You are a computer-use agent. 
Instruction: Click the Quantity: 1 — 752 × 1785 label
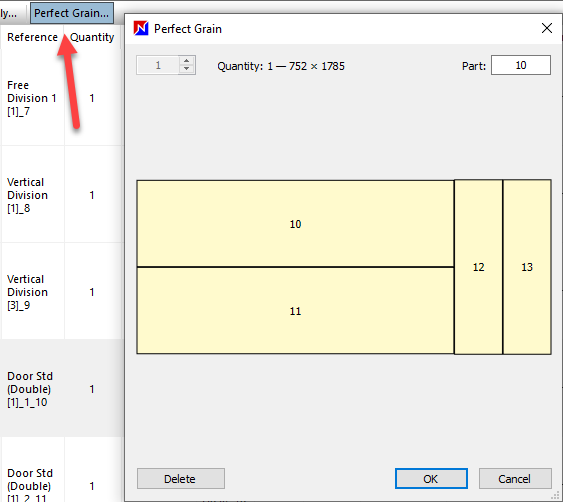pyautogui.click(x=281, y=66)
